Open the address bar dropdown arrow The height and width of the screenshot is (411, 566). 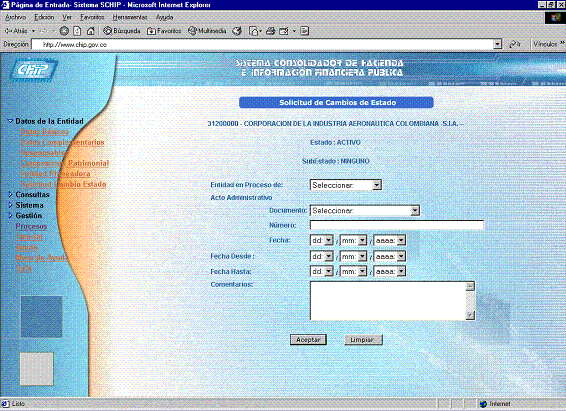[498, 44]
